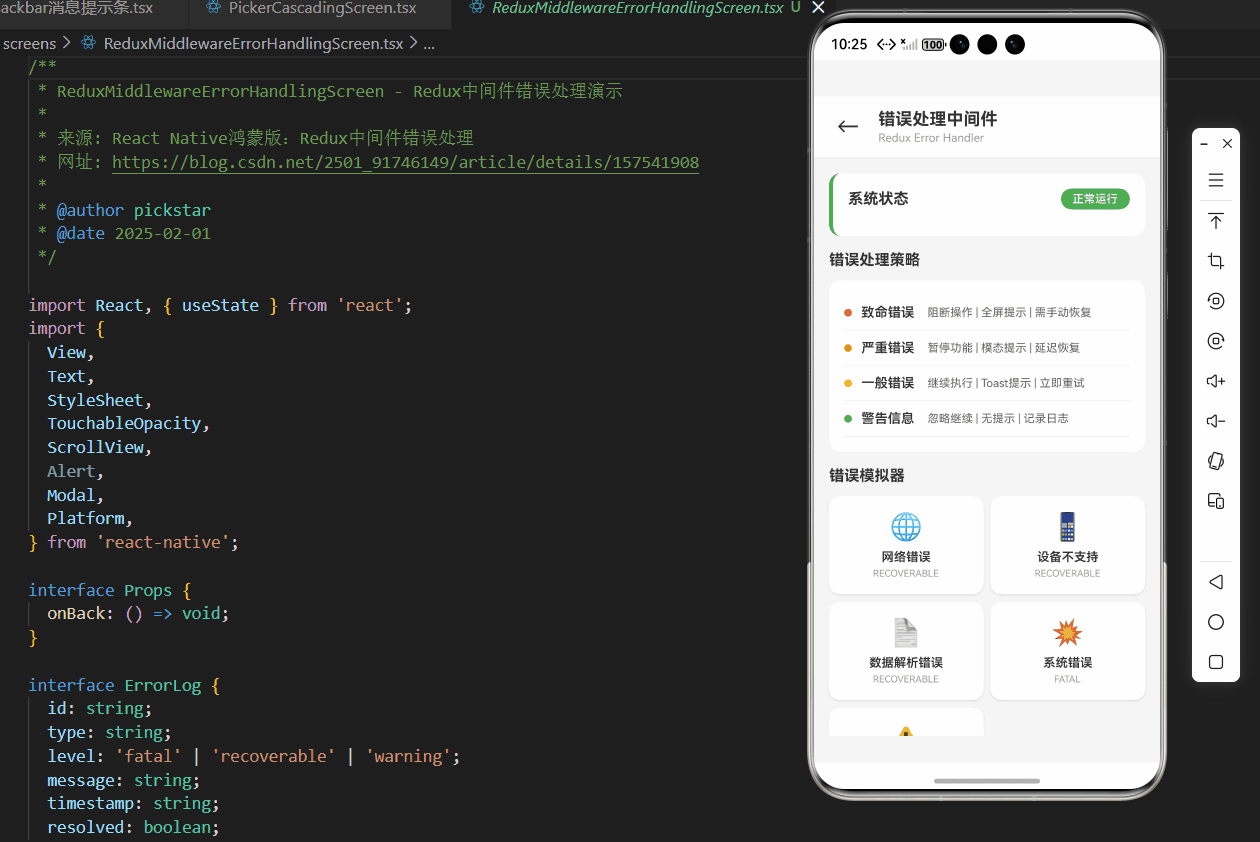Click the useState identifier in the import line
1260x842 pixels.
(220, 305)
